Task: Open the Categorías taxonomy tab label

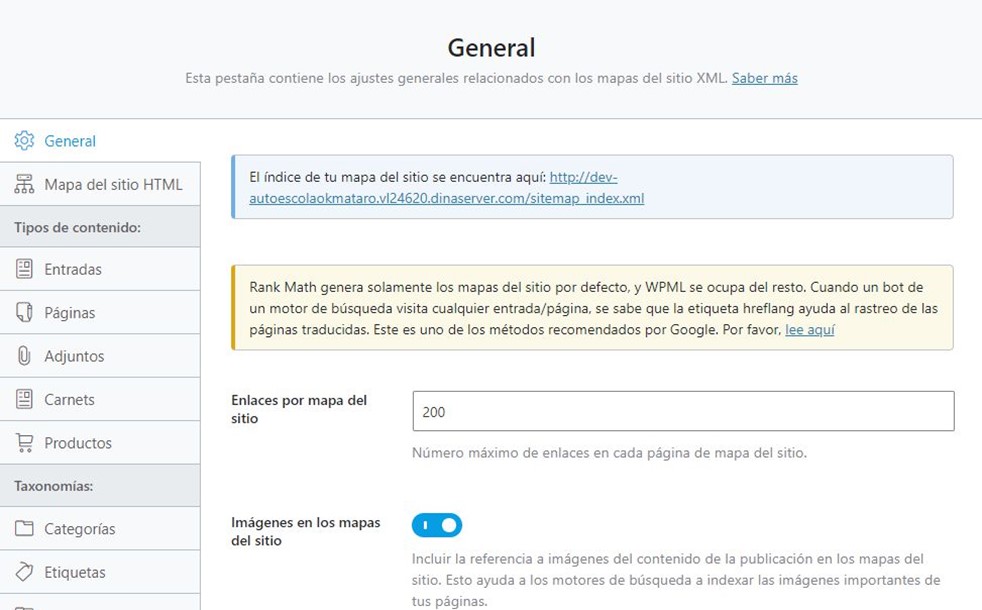Action: click(x=80, y=529)
